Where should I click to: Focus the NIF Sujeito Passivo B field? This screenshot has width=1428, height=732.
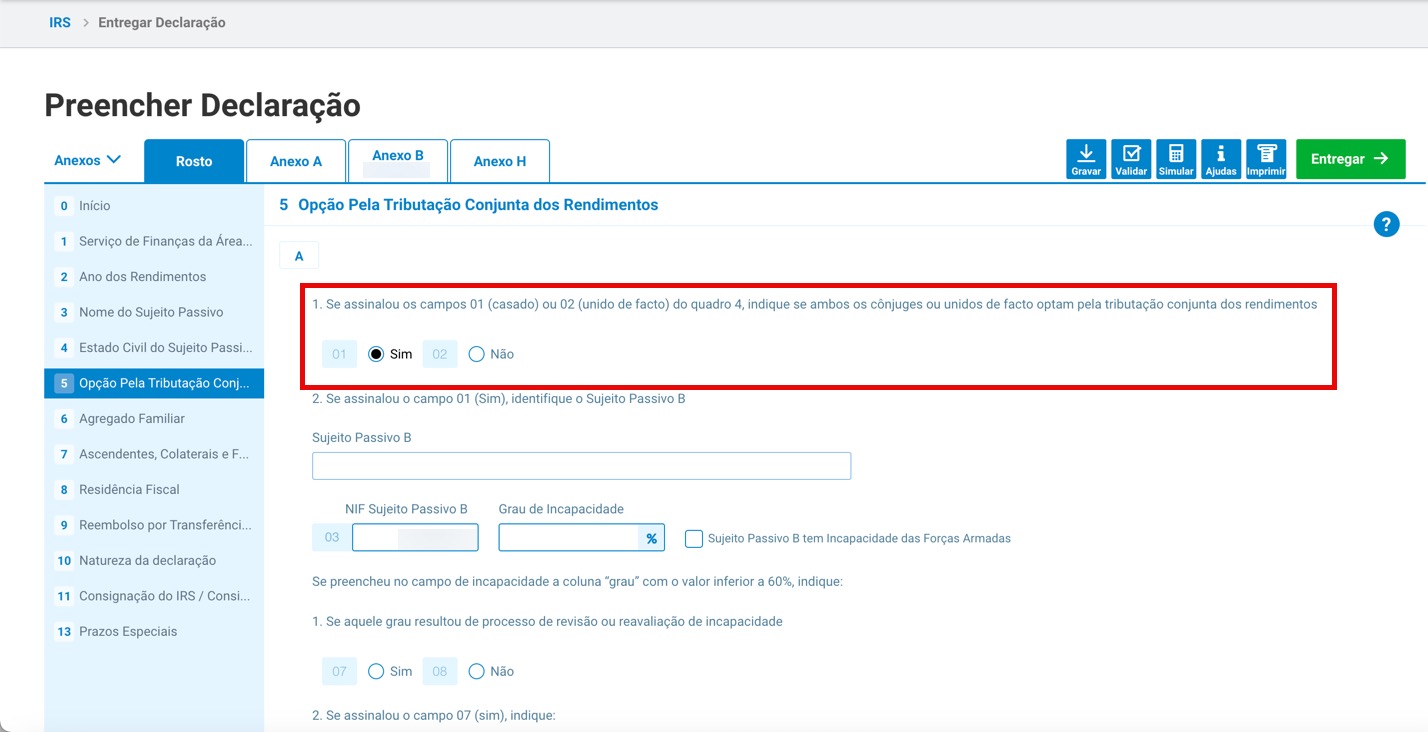click(x=415, y=538)
